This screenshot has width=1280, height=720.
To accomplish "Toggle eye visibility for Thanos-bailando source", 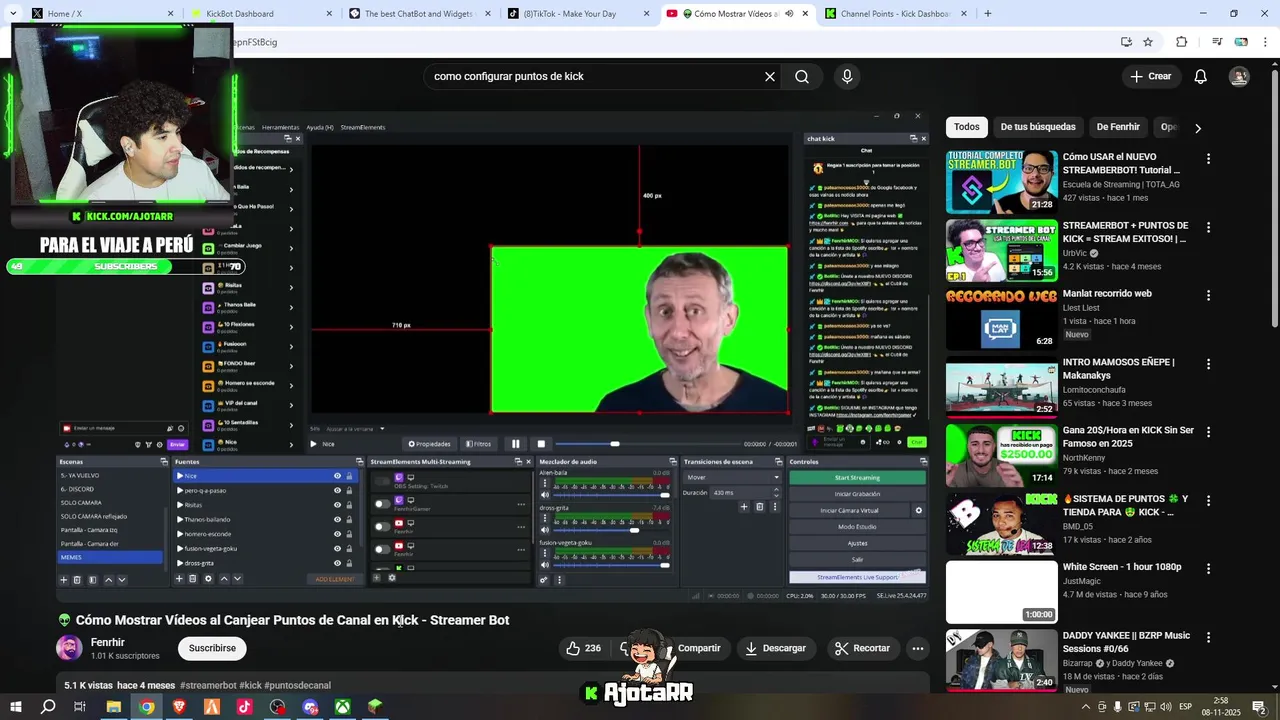I will tap(337, 519).
